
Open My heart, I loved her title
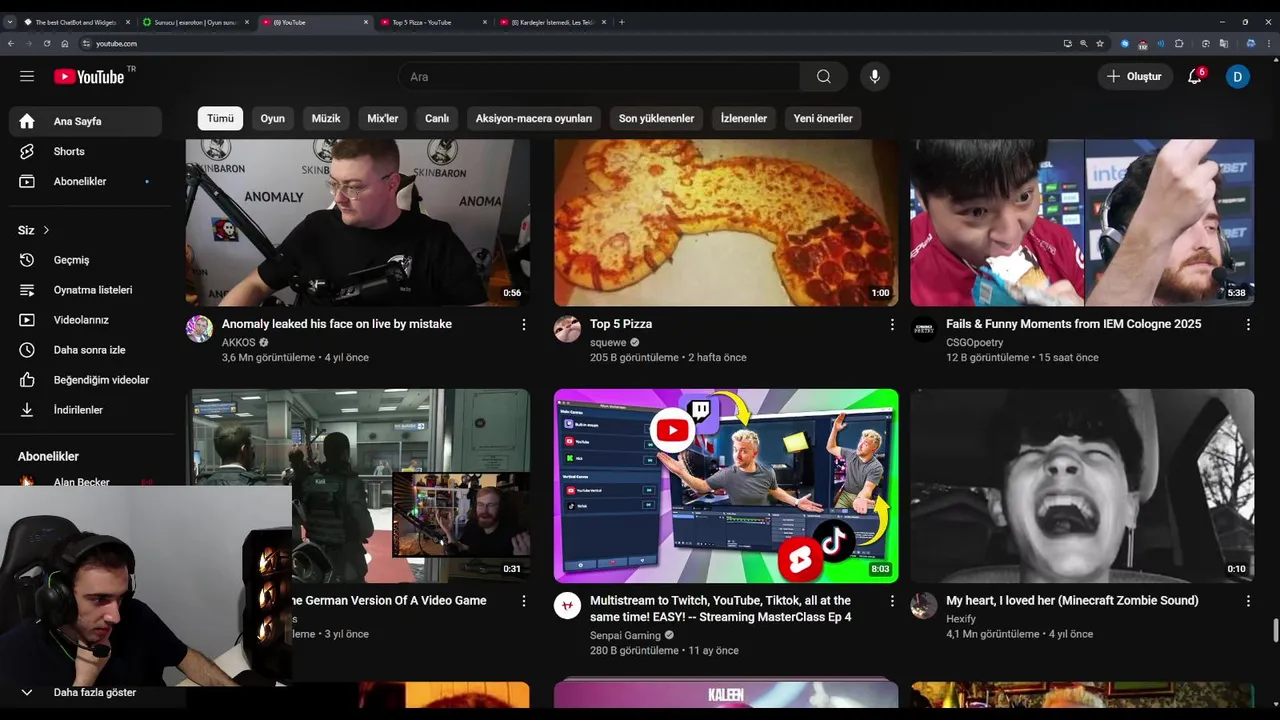(x=1072, y=601)
